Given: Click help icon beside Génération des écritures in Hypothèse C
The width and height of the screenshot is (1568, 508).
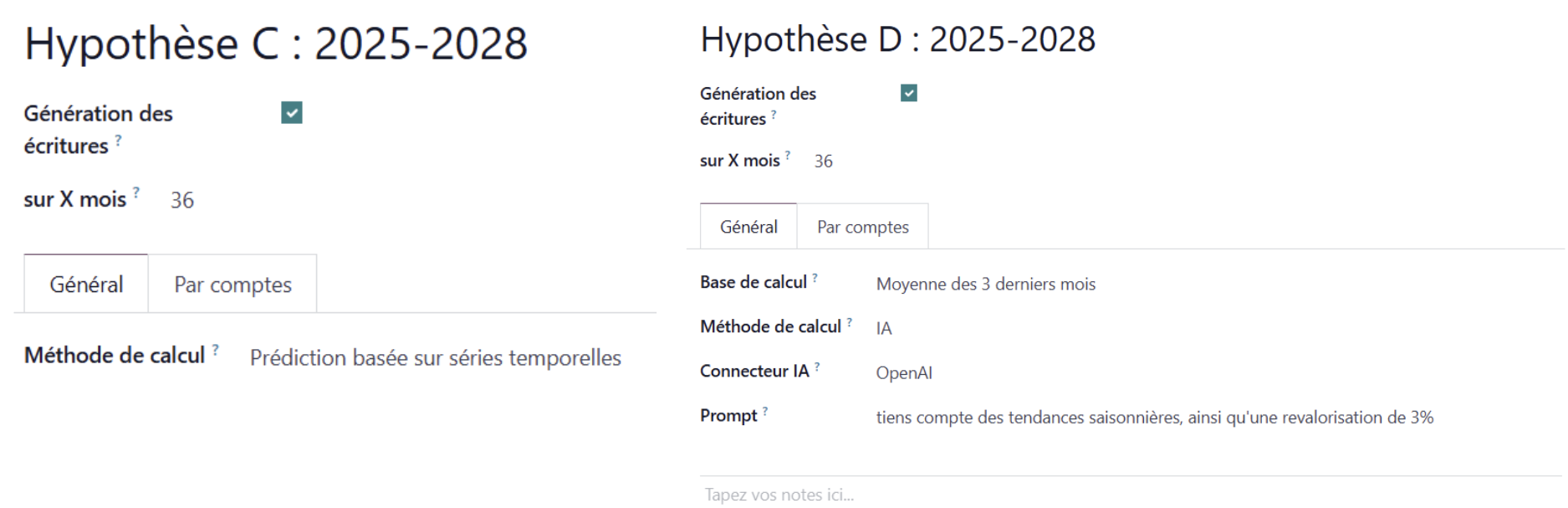Looking at the screenshot, I should tap(118, 141).
